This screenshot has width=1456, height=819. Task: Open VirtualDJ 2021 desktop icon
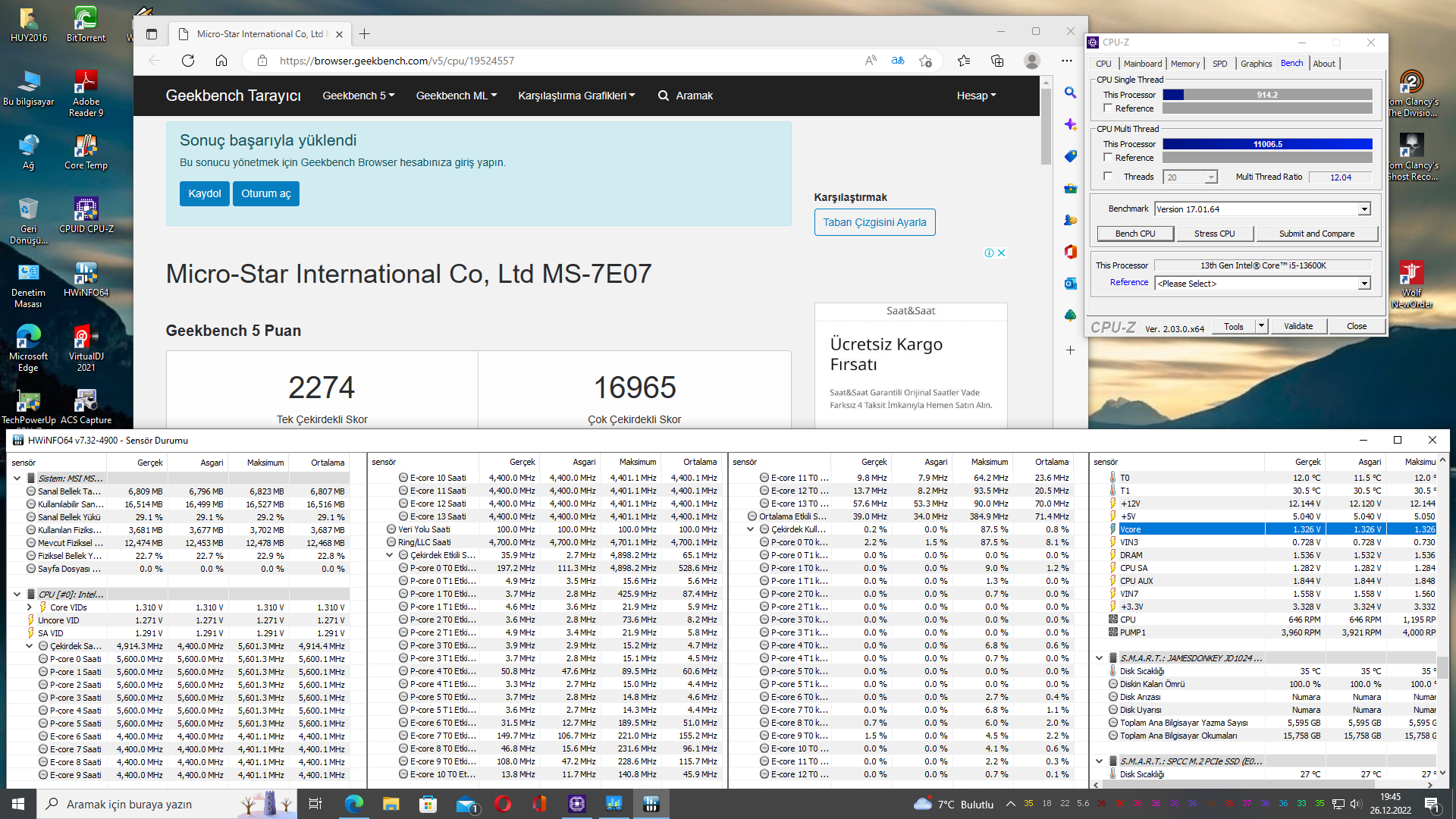pos(86,348)
